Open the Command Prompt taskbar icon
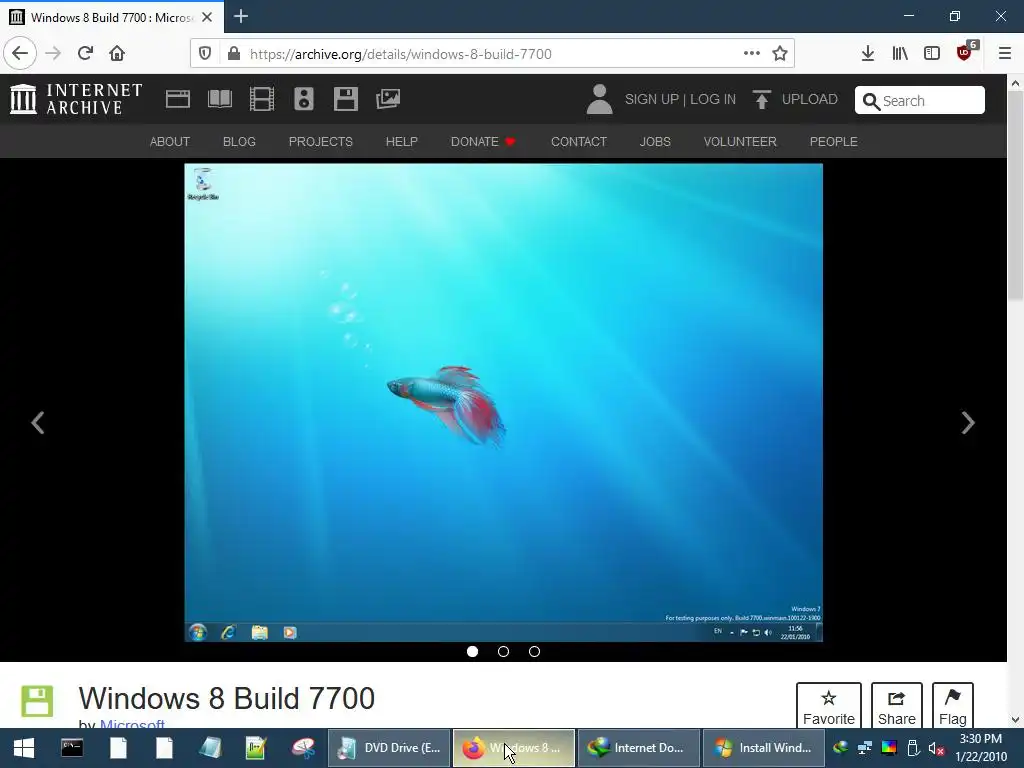The image size is (1024, 768). click(x=72, y=748)
